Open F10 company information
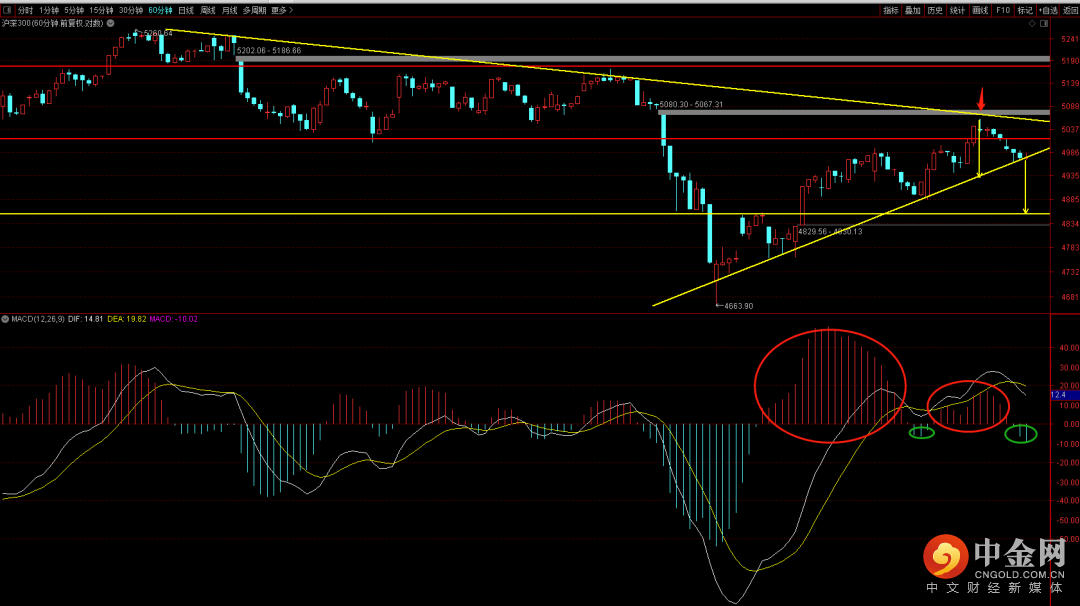 click(x=1003, y=10)
